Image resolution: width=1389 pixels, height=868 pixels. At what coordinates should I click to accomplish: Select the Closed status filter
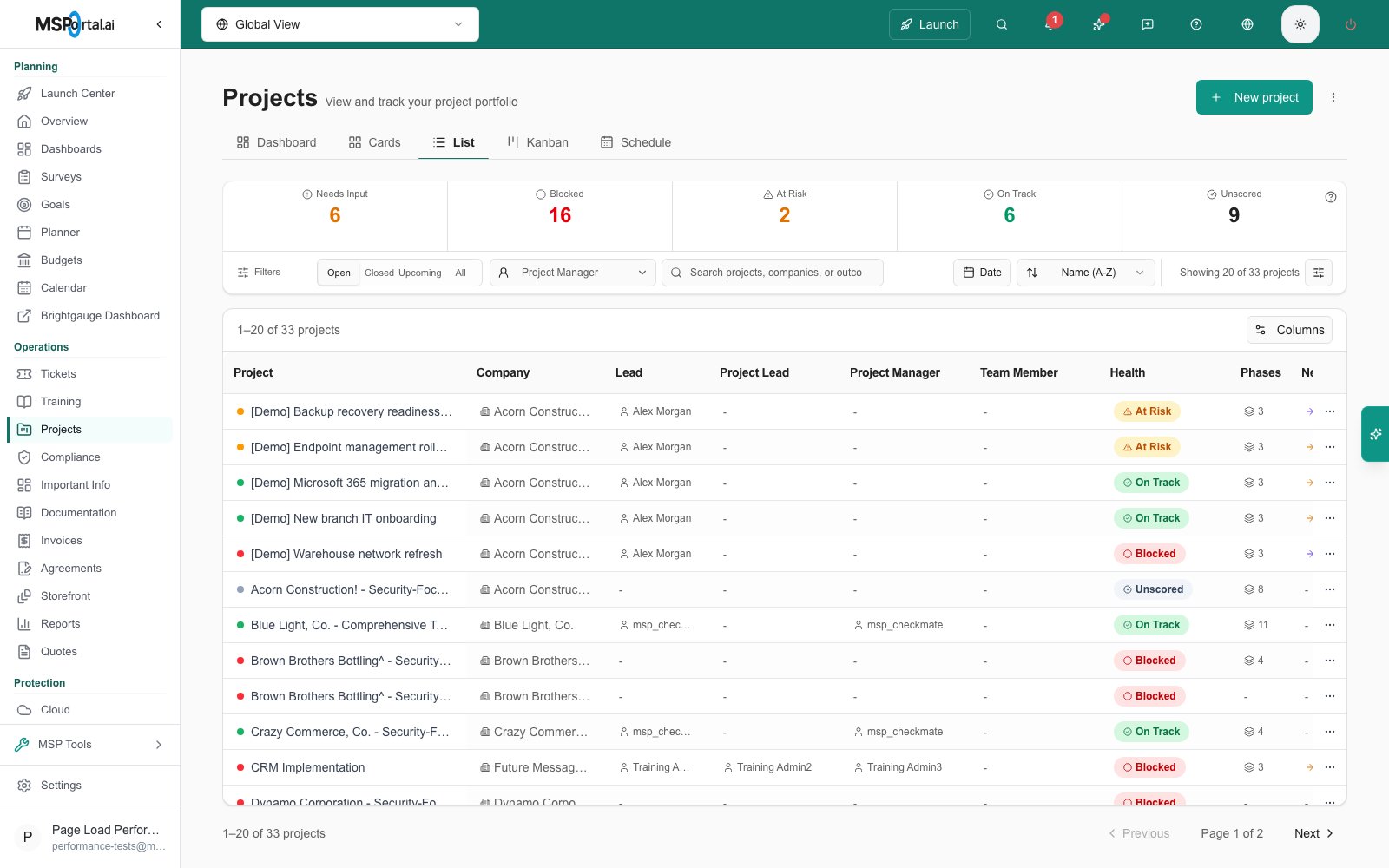[x=379, y=273]
